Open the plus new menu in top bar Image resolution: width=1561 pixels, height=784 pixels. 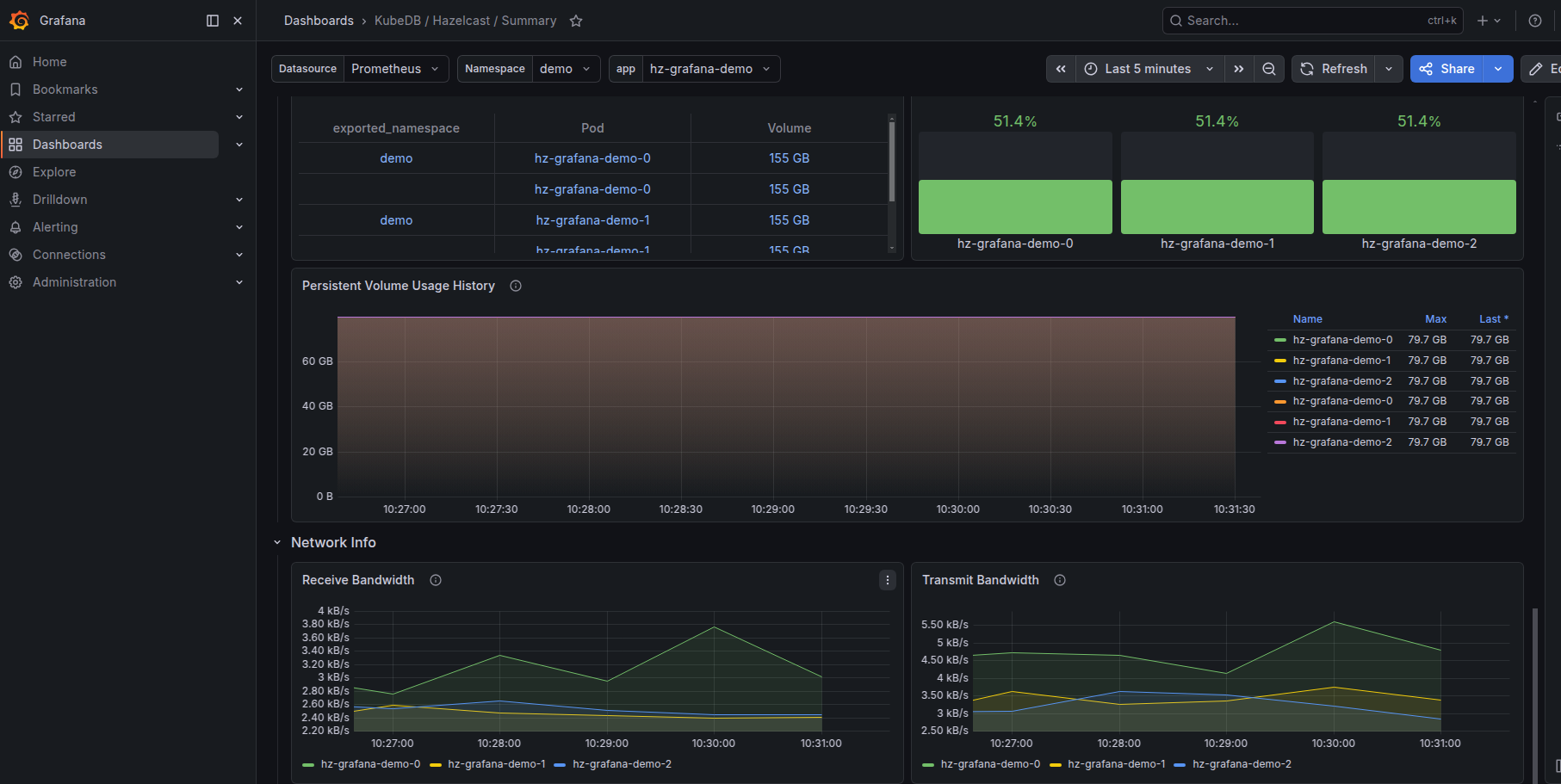pos(1489,21)
